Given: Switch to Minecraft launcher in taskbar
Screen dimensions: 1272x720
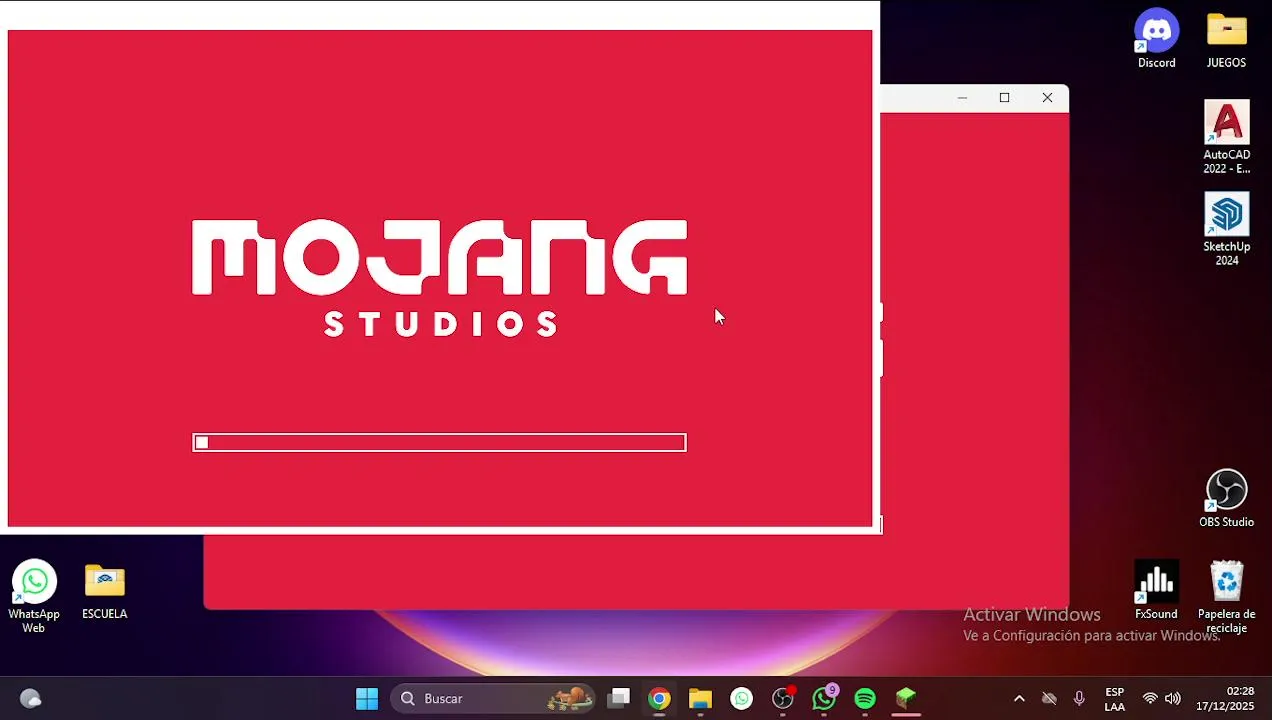Looking at the screenshot, I should 906,699.
